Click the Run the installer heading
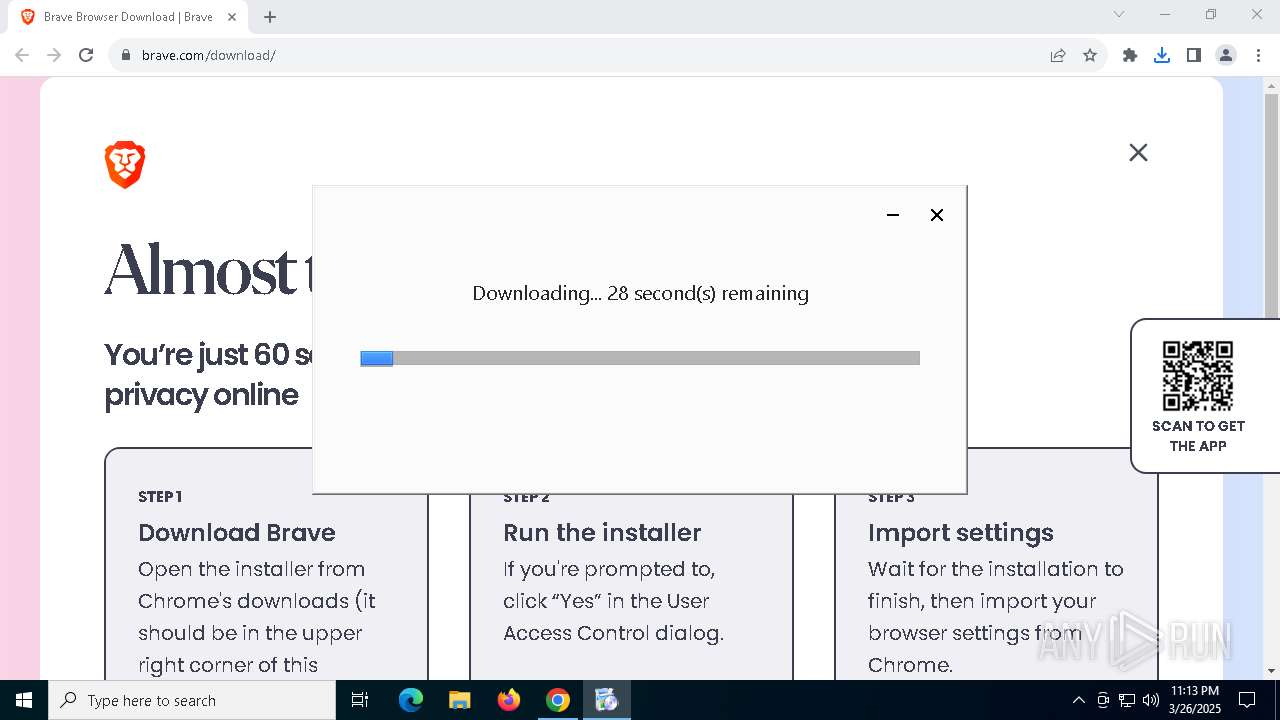The image size is (1280, 720). (x=602, y=532)
